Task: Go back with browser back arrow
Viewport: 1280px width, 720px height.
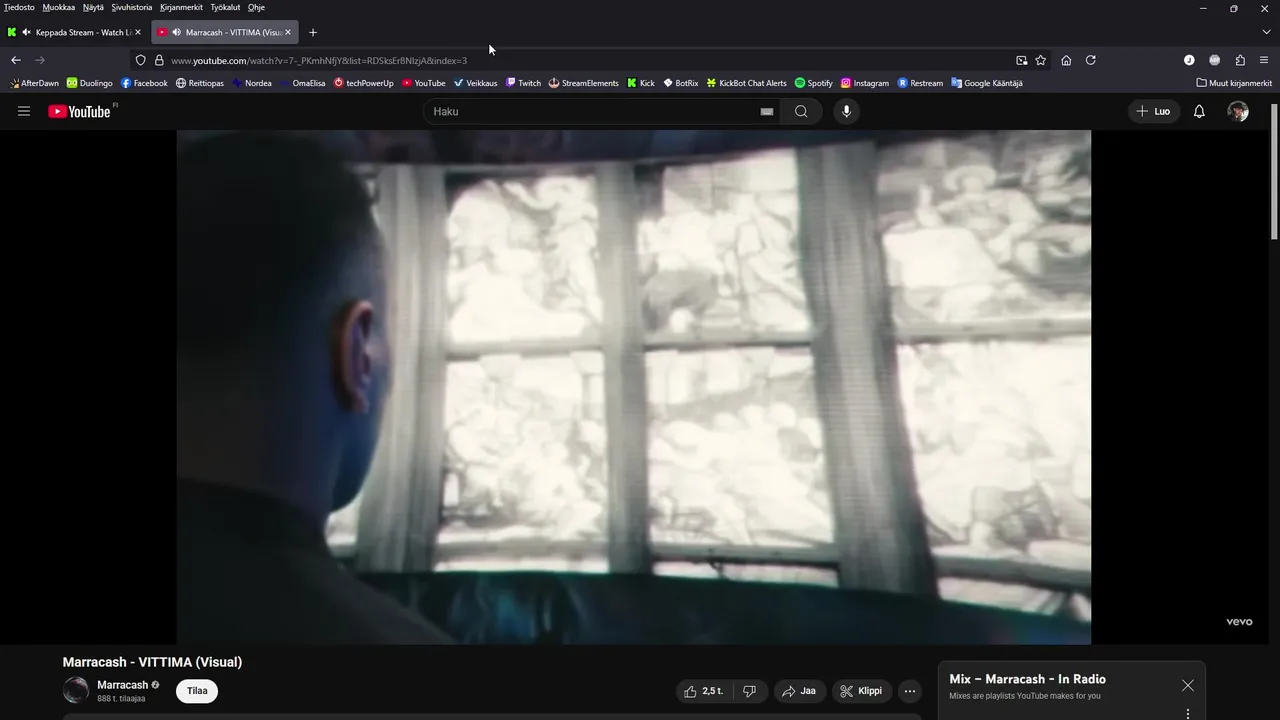Action: pos(16,60)
